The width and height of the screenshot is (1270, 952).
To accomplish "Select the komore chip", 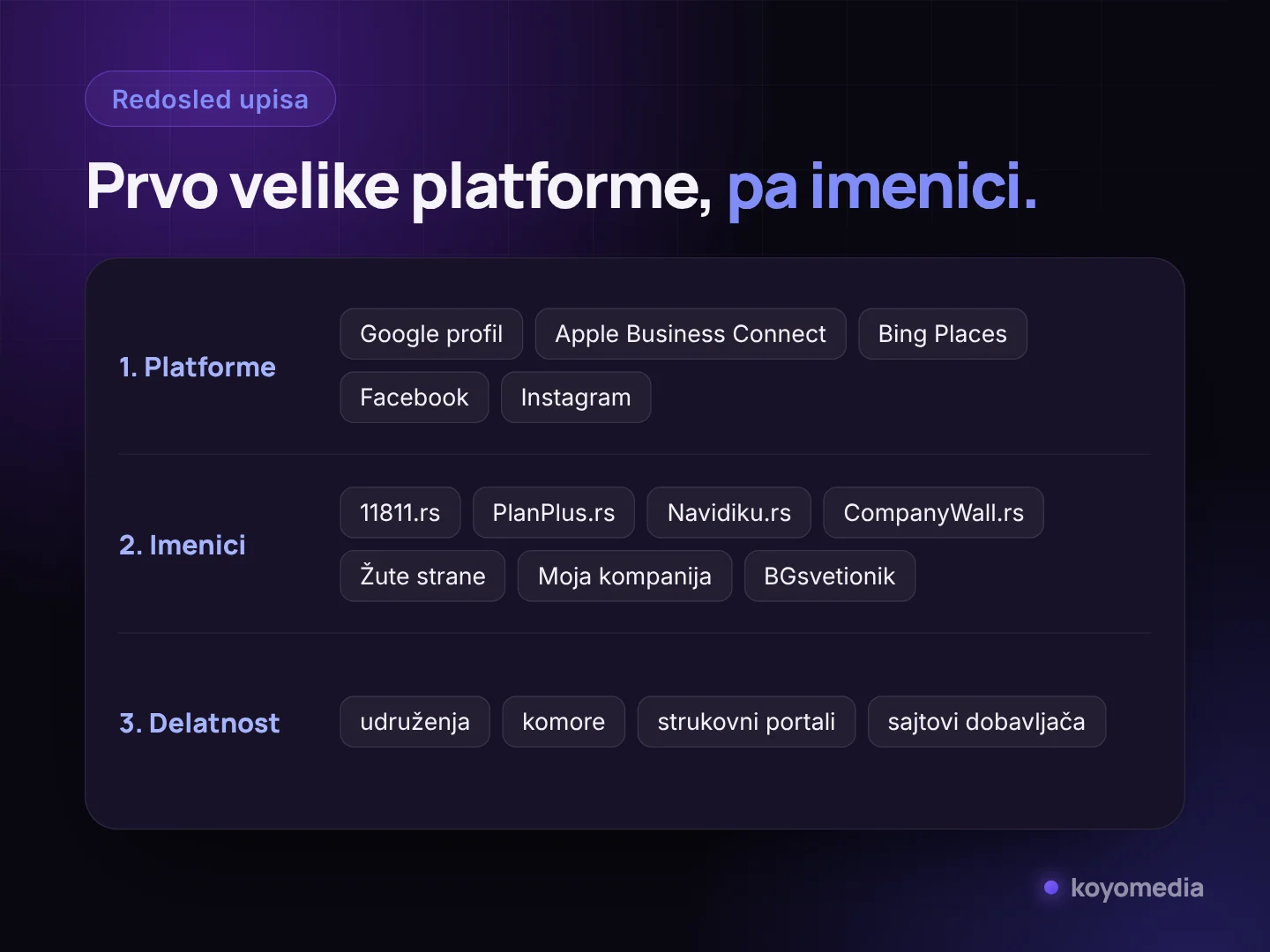I will (x=564, y=722).
